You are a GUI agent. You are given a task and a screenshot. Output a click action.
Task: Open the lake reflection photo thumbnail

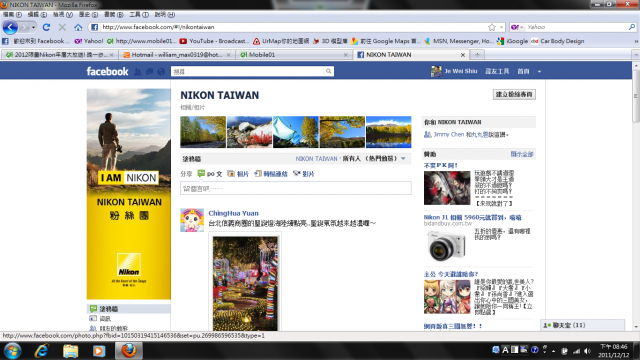click(x=389, y=132)
